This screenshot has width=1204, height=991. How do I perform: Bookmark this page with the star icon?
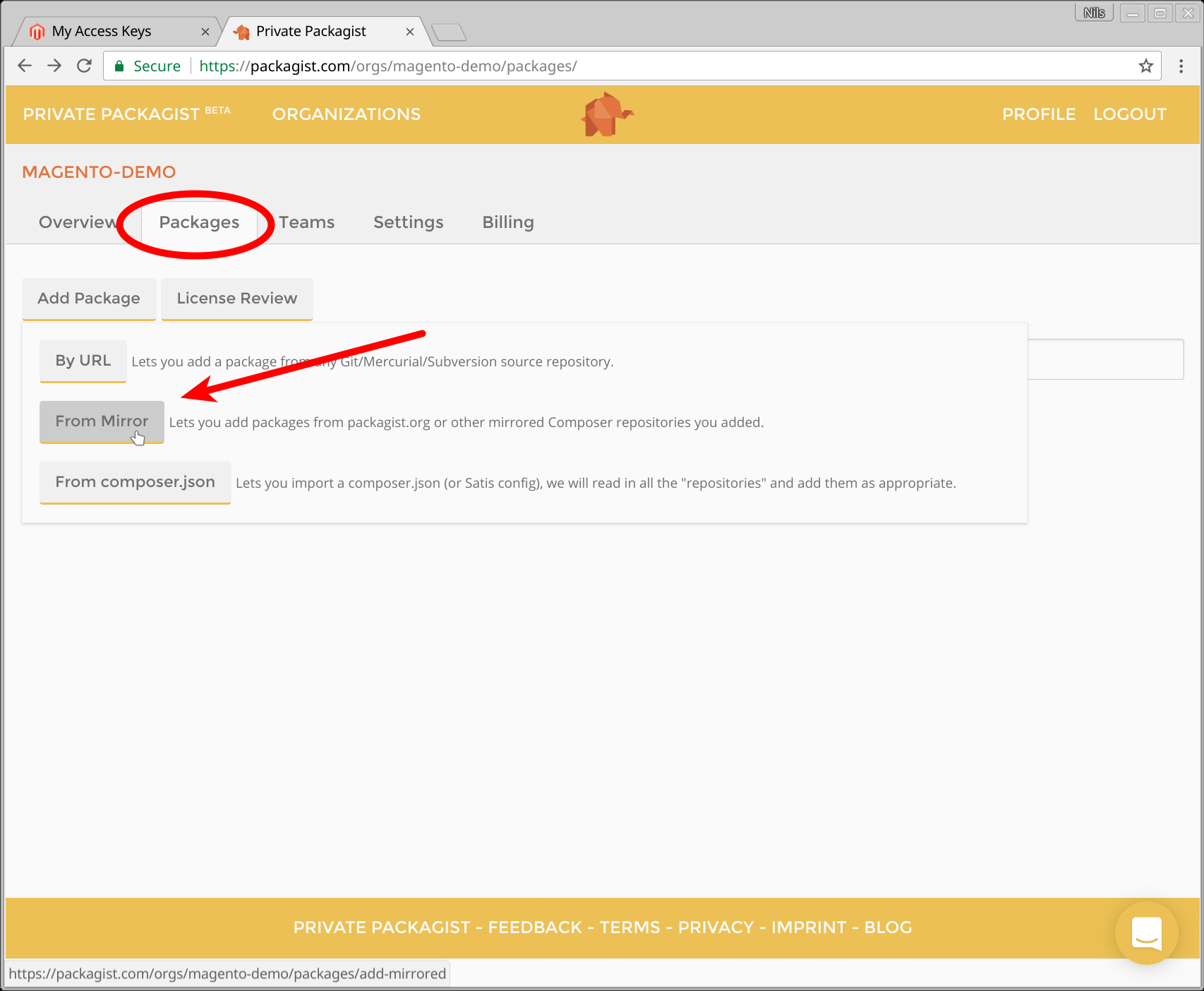pyautogui.click(x=1145, y=66)
